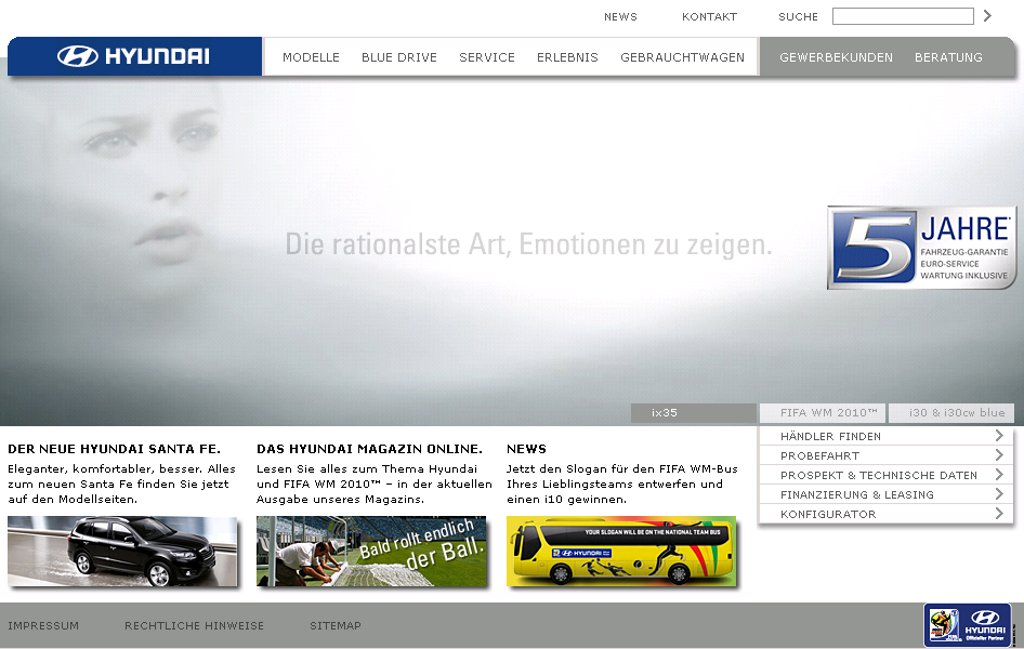
Task: Open the Gebrauchtwagen menu
Action: pos(682,57)
